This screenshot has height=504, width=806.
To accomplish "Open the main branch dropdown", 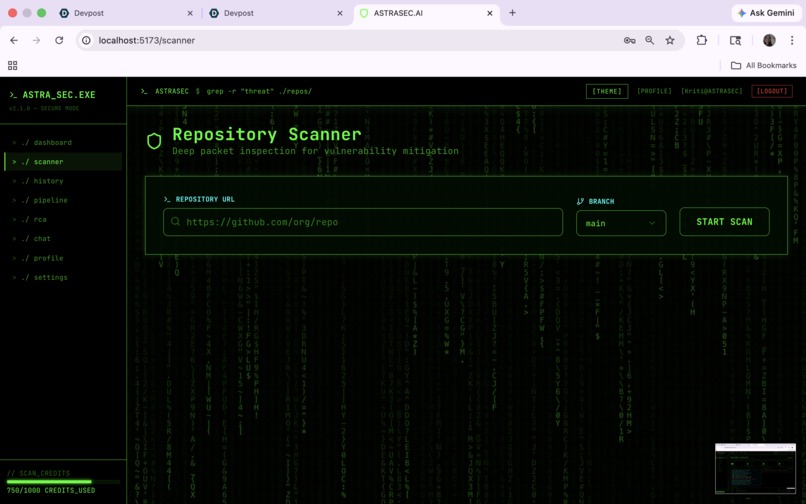I will pos(621,223).
